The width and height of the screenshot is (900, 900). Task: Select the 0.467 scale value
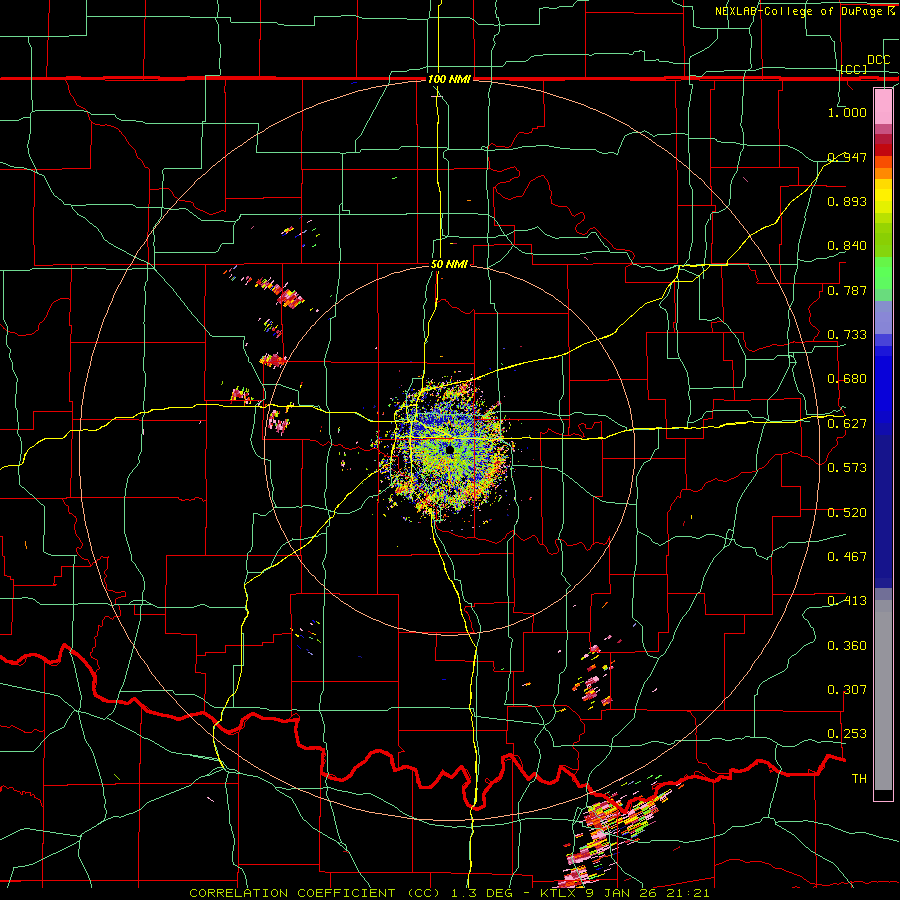847,557
